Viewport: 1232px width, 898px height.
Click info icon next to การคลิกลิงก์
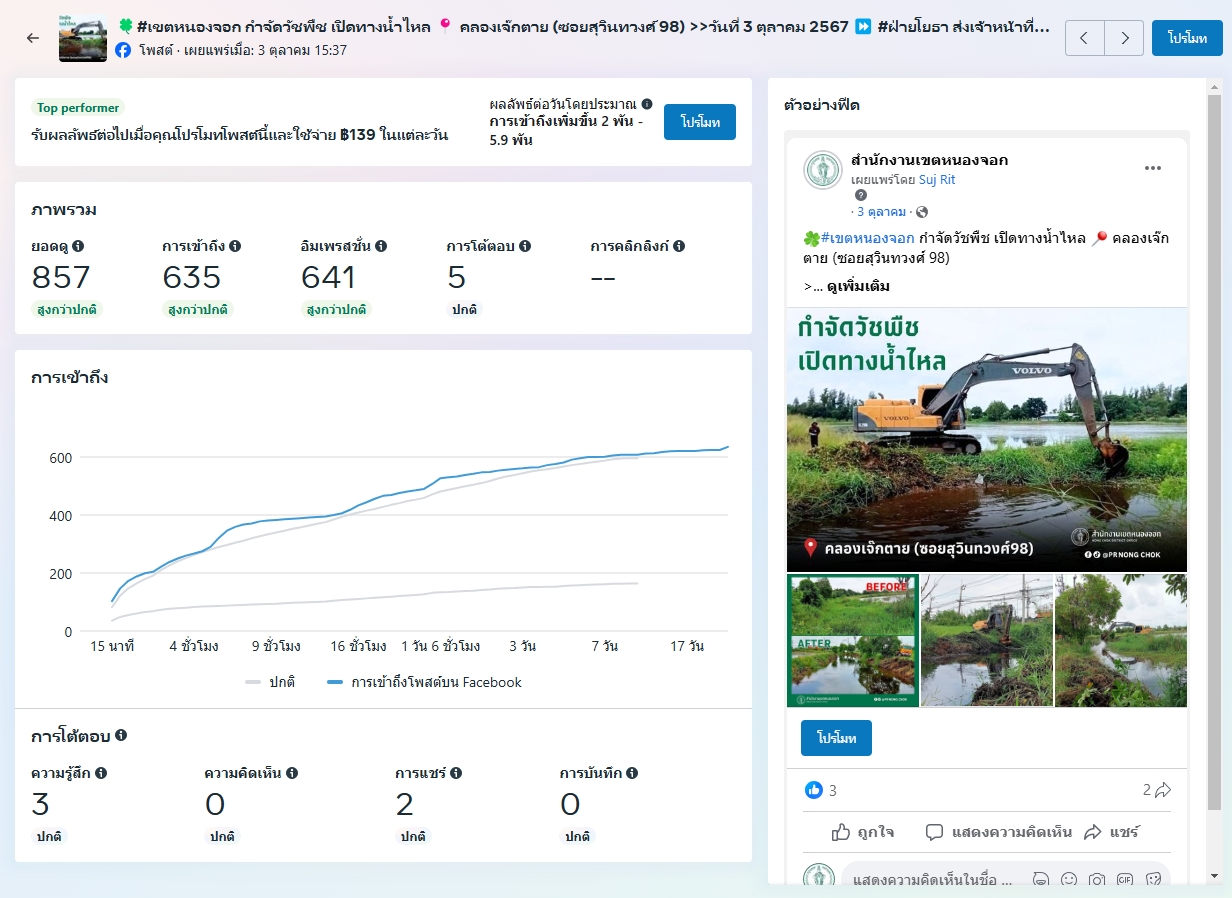click(x=679, y=246)
